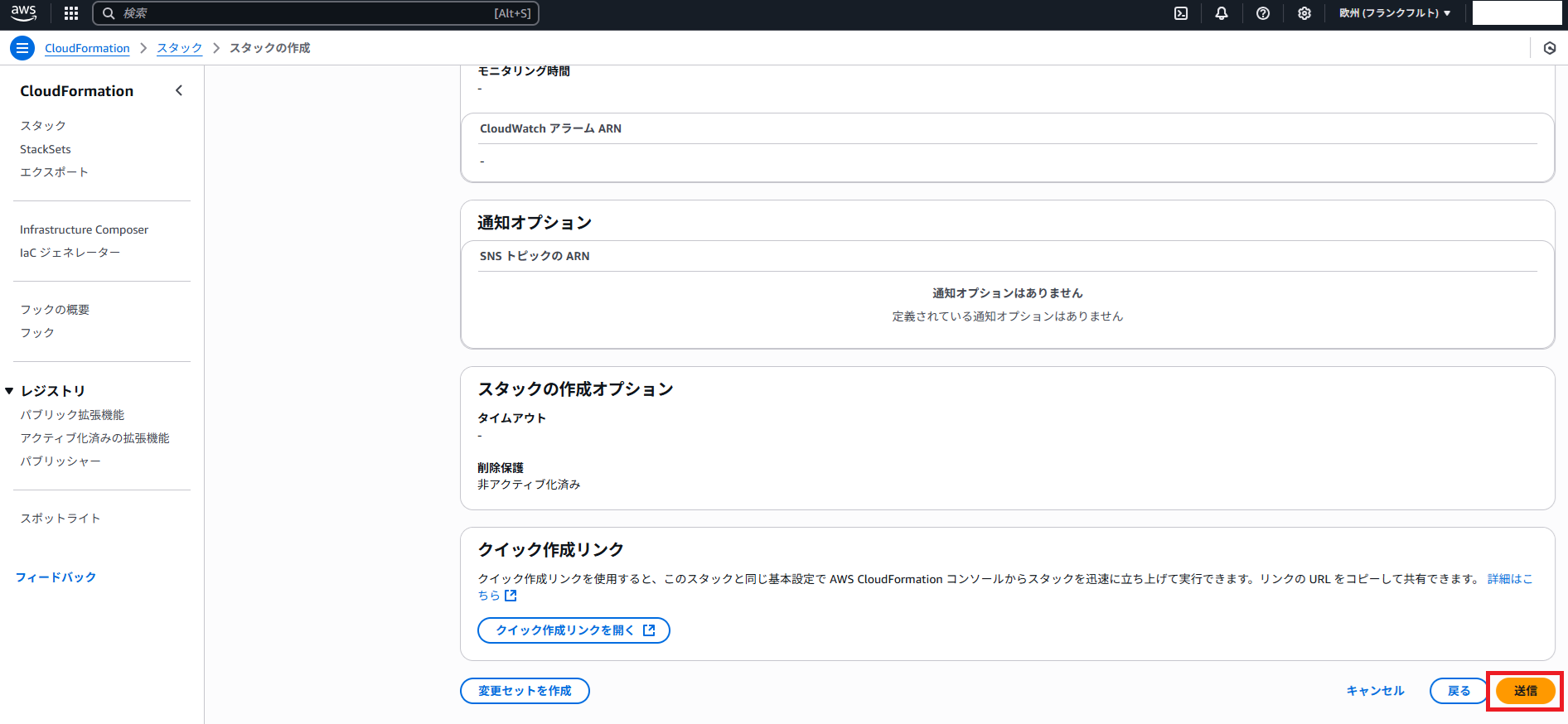Expand the 欧州 (フランクフルト) region dropdown

1395,13
